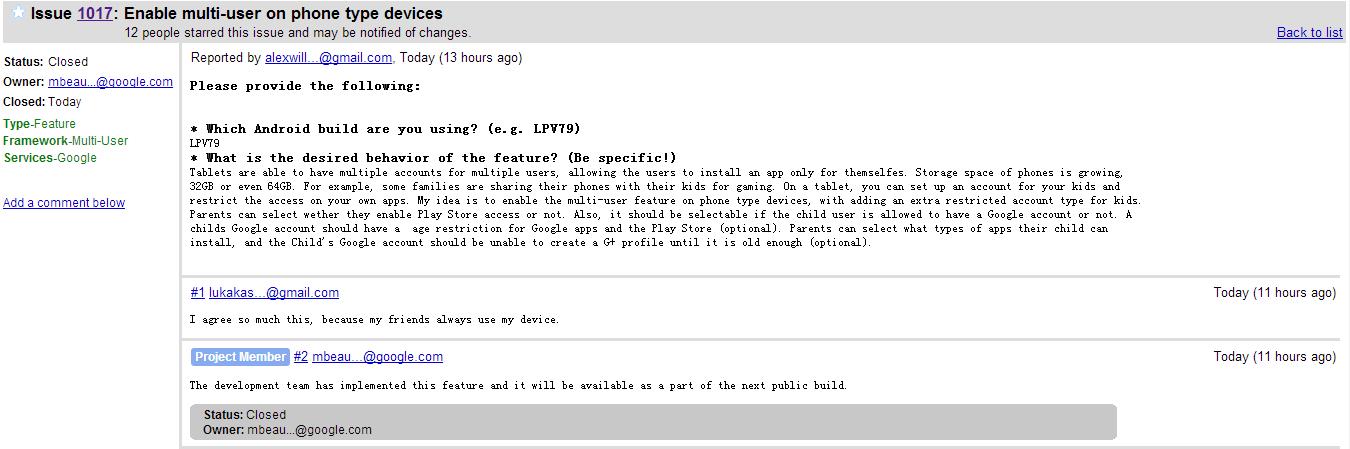Open mbeau...@google.com author link in comment #2

(377, 357)
